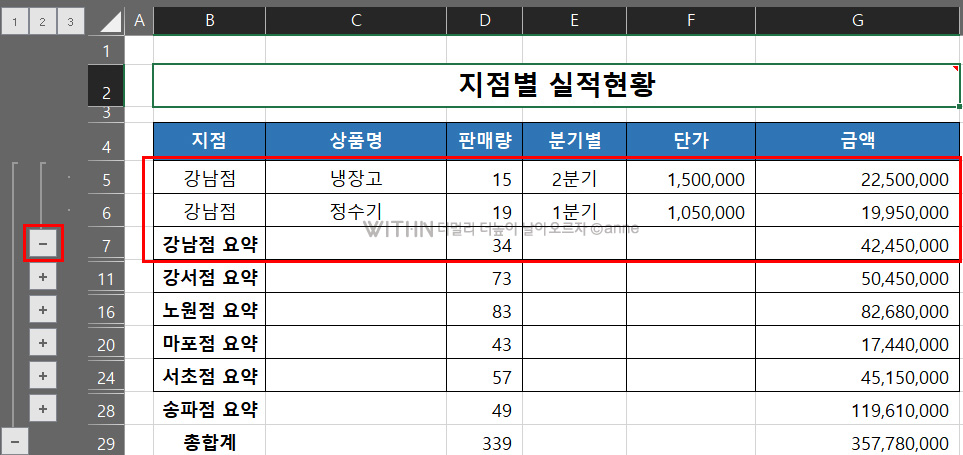Image resolution: width=963 pixels, height=455 pixels.
Task: Select row 29 header
Action: tap(106, 441)
